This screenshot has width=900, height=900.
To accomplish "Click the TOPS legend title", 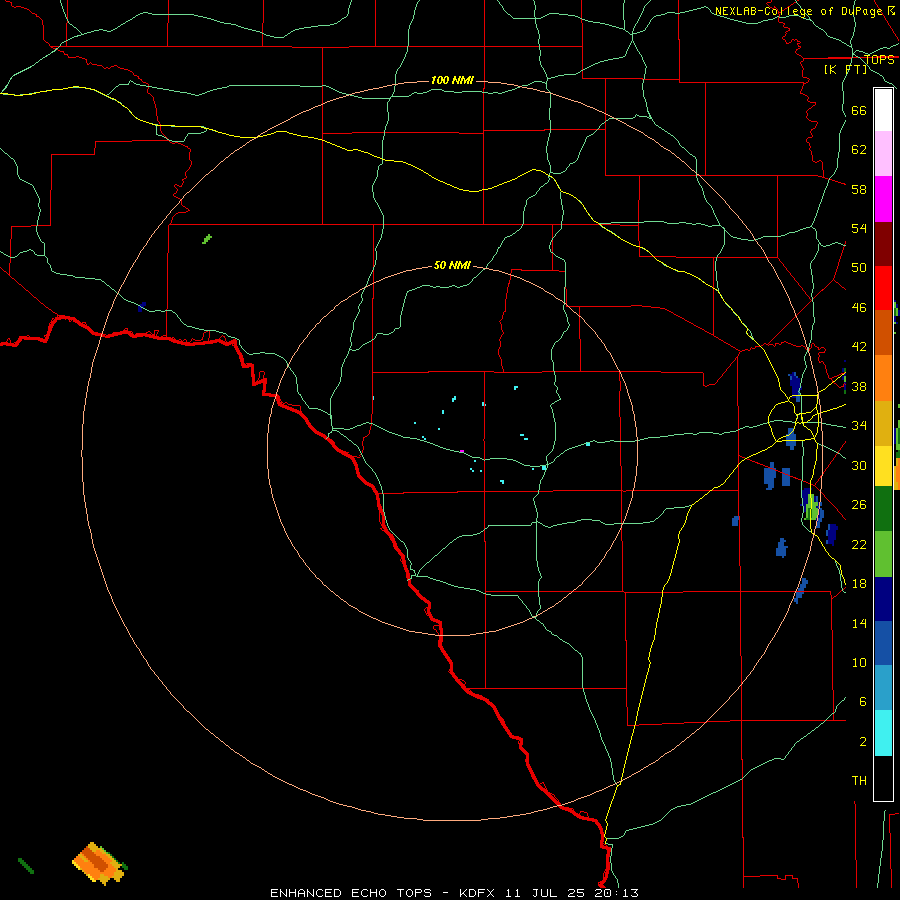I will pyautogui.click(x=879, y=60).
